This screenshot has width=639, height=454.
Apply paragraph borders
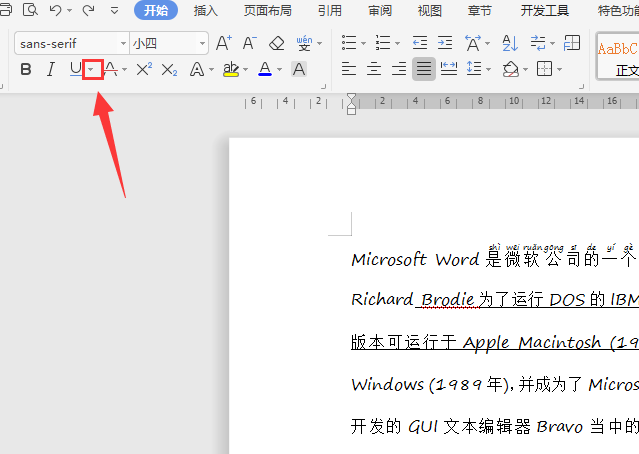pyautogui.click(x=544, y=69)
